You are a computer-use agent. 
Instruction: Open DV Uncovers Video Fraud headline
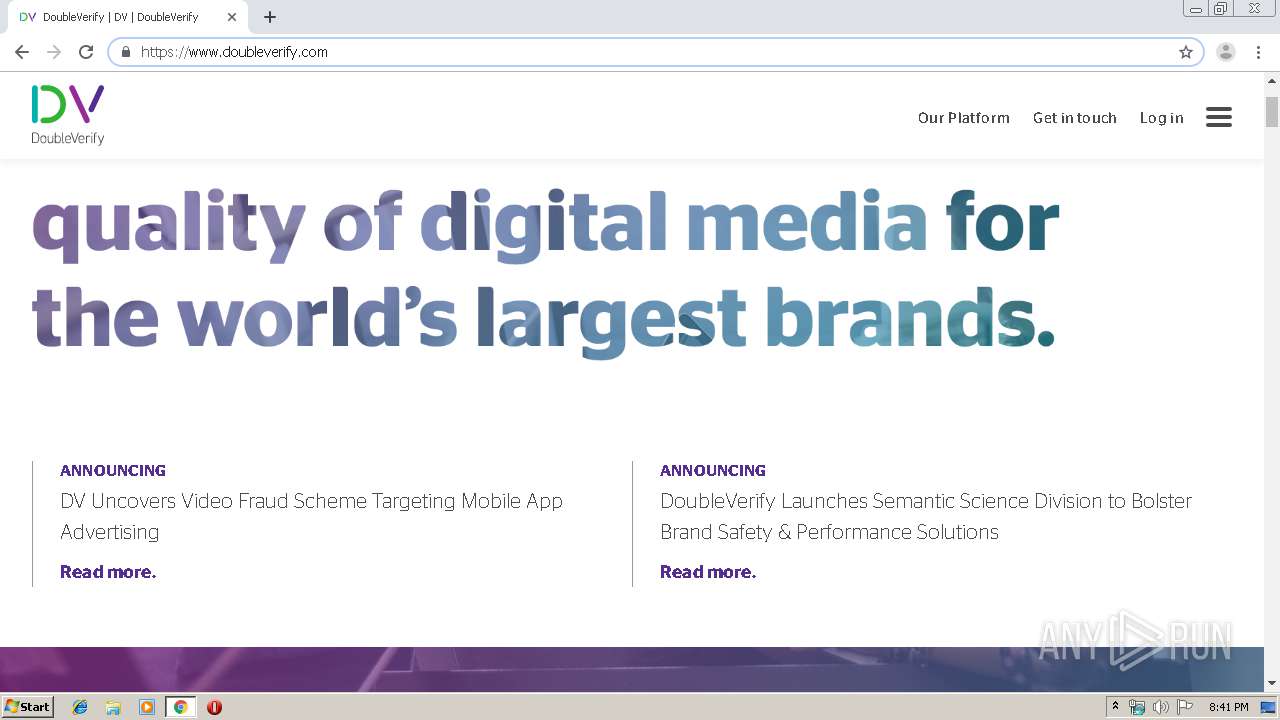311,516
